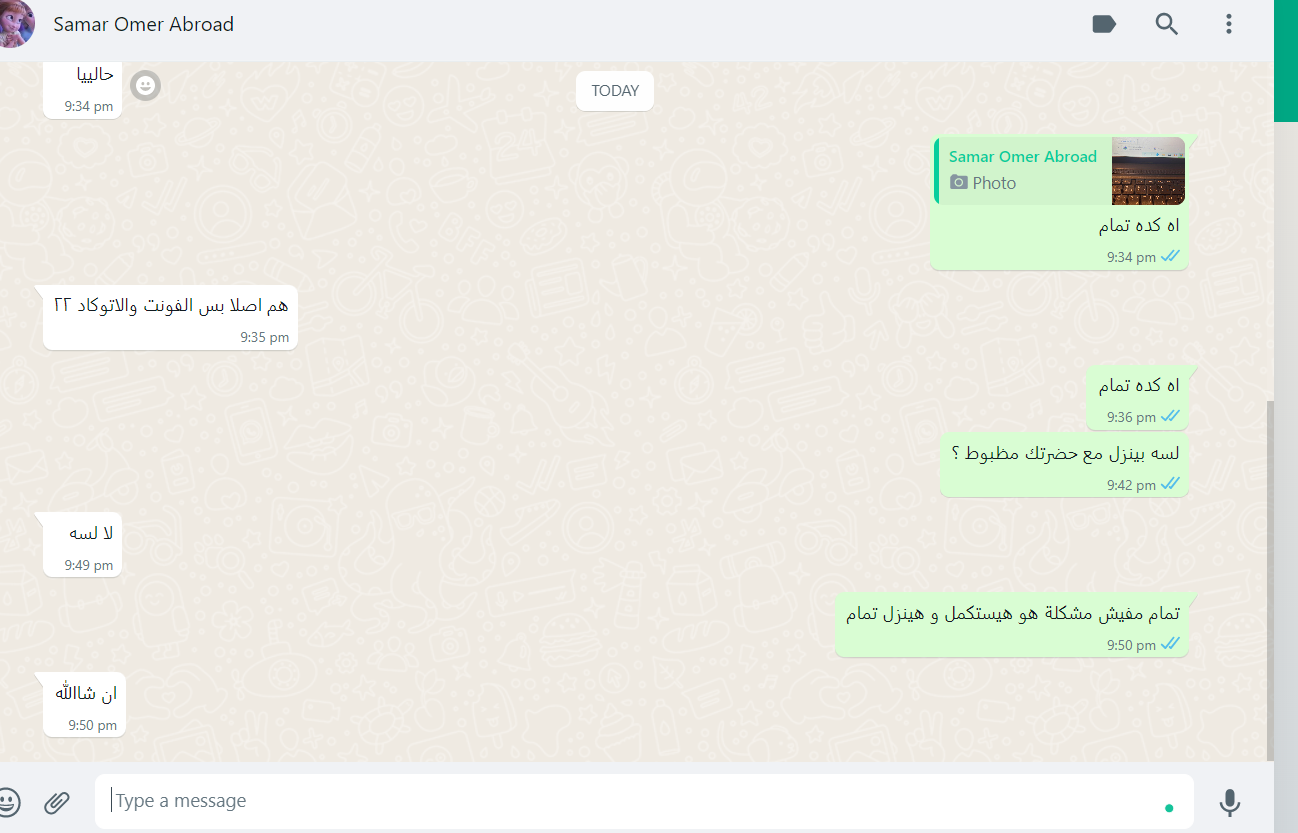The width and height of the screenshot is (1298, 833).
Task: Click the quoted Samar Omer Abroad Photo reply
Action: (1060, 171)
